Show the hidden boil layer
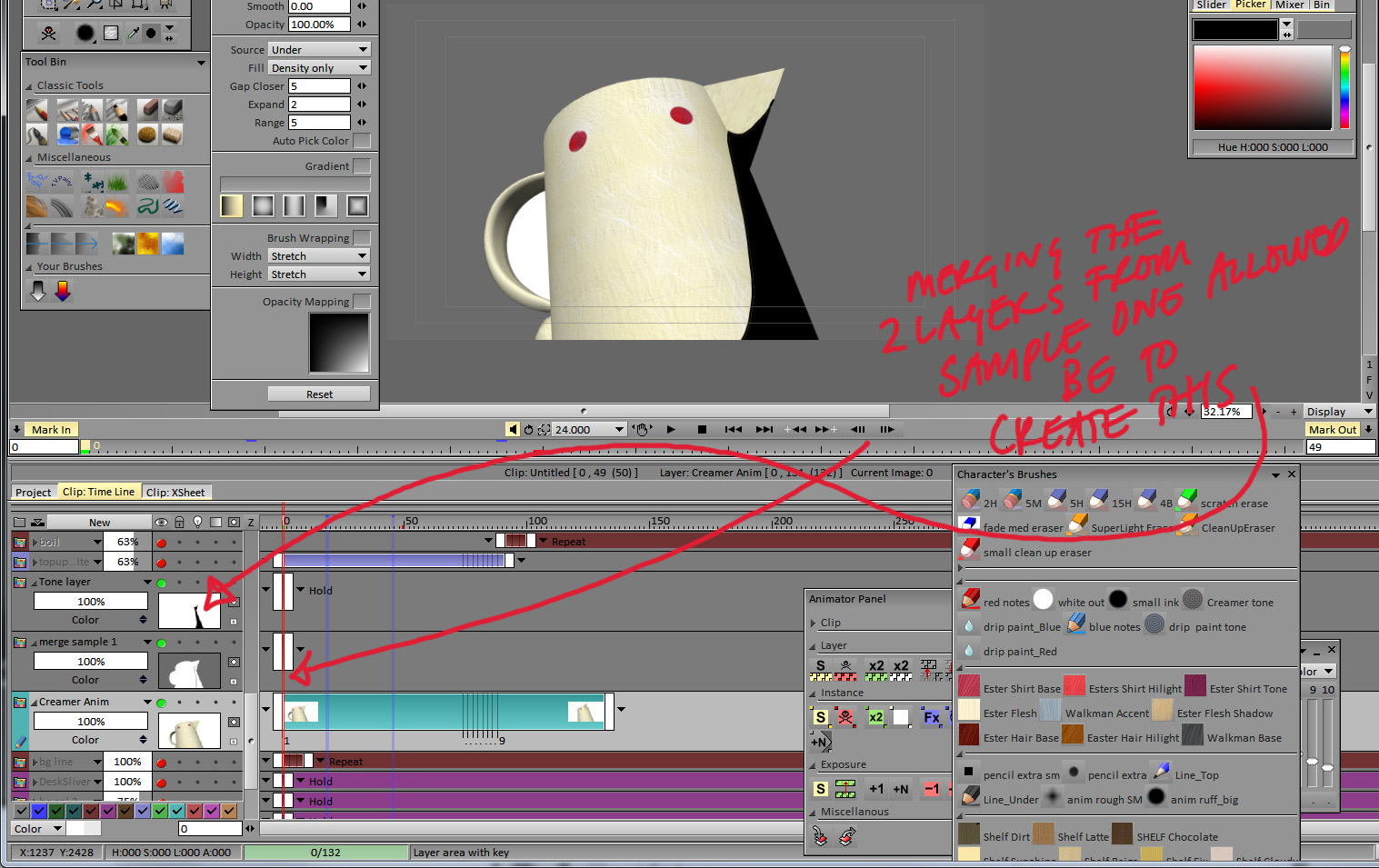1379x868 pixels. 162,543
